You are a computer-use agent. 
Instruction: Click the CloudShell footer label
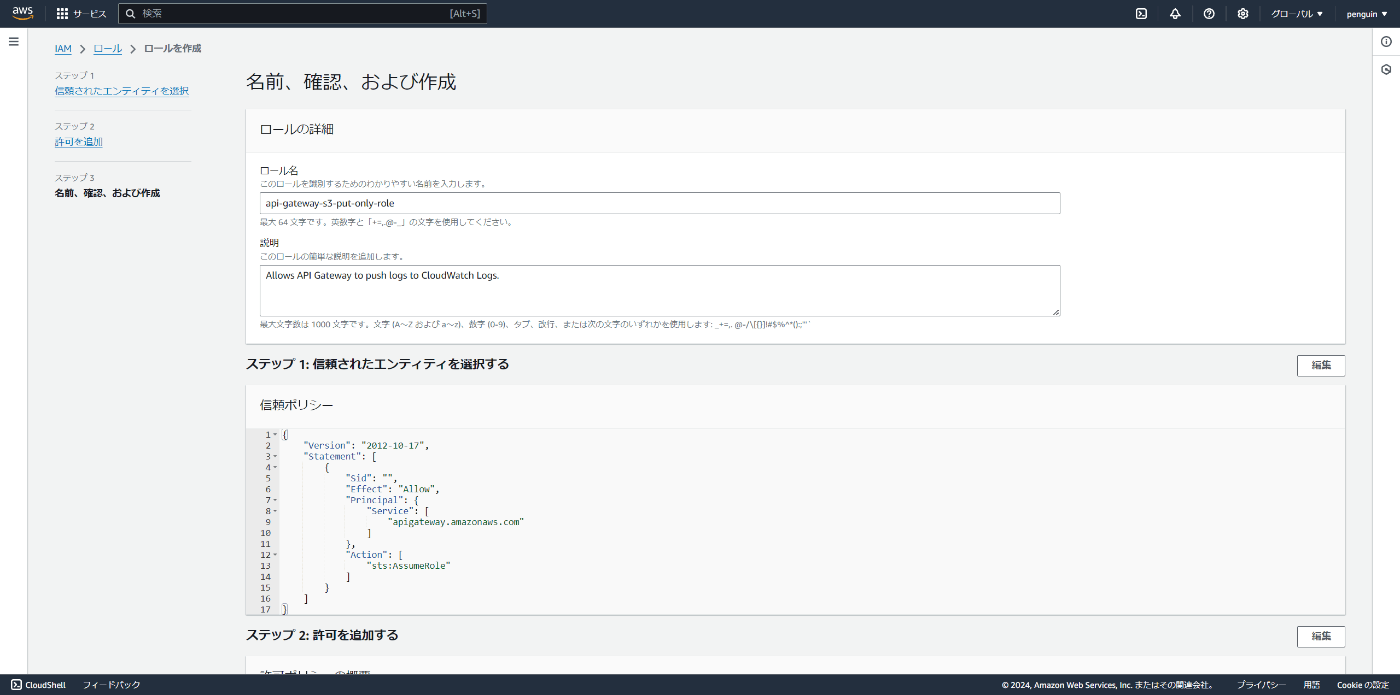point(46,685)
